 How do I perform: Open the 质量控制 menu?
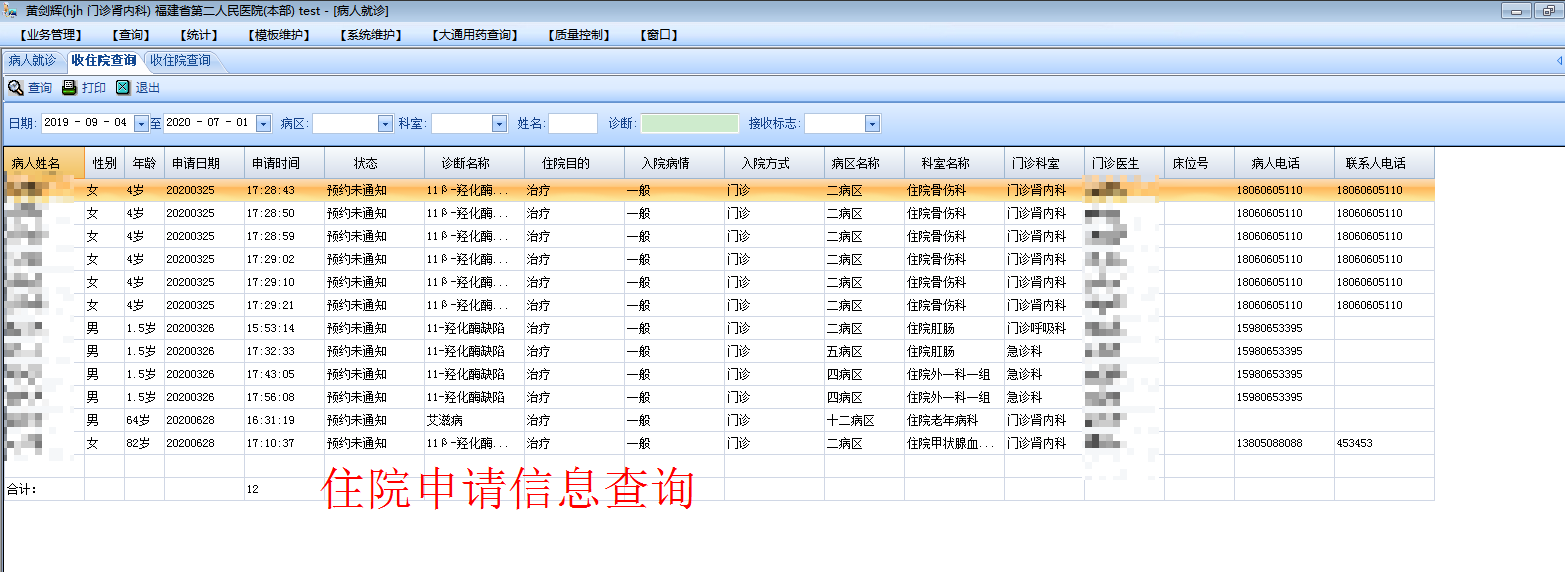point(578,34)
